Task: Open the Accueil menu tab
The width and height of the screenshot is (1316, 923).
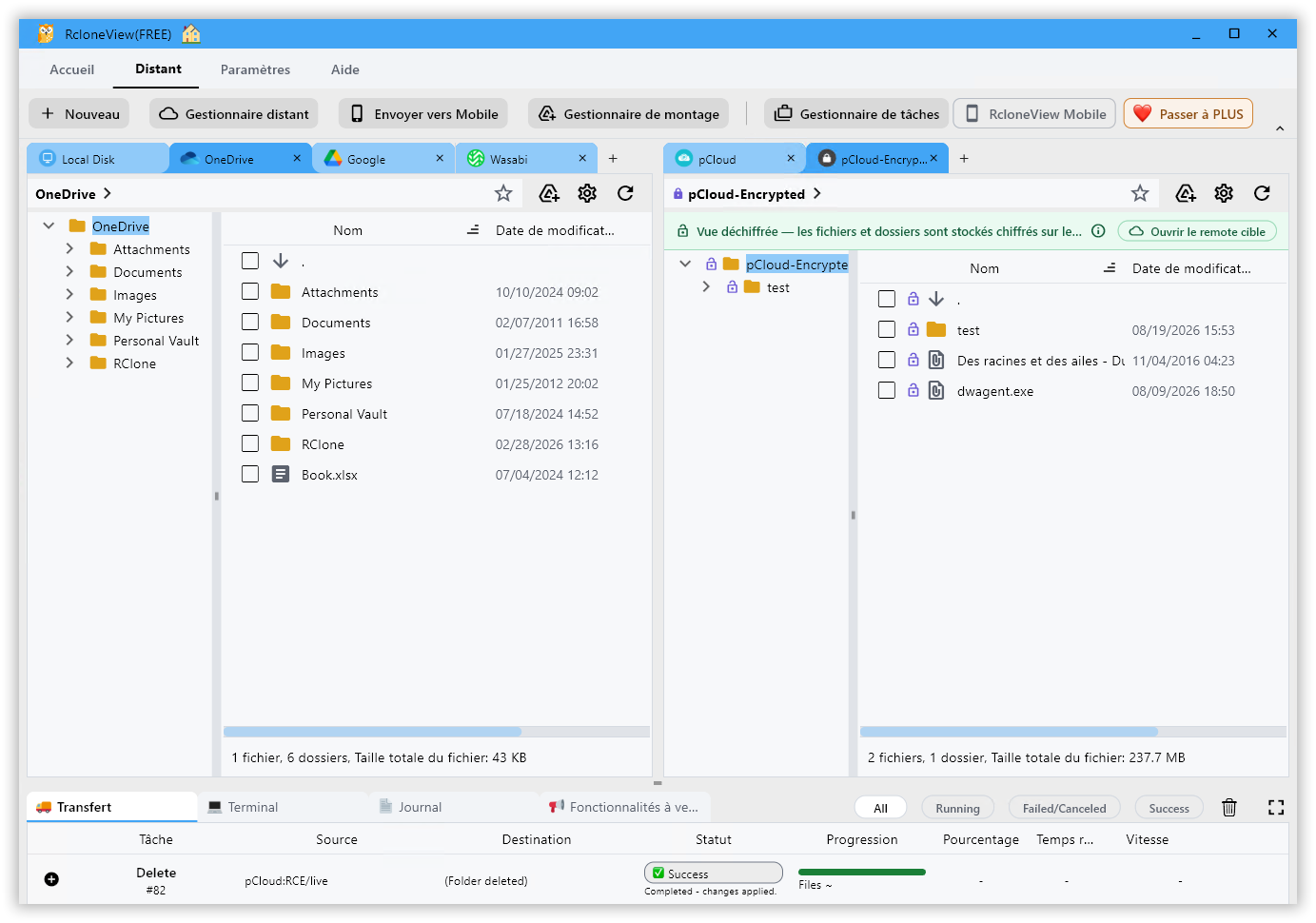Action: point(72,69)
